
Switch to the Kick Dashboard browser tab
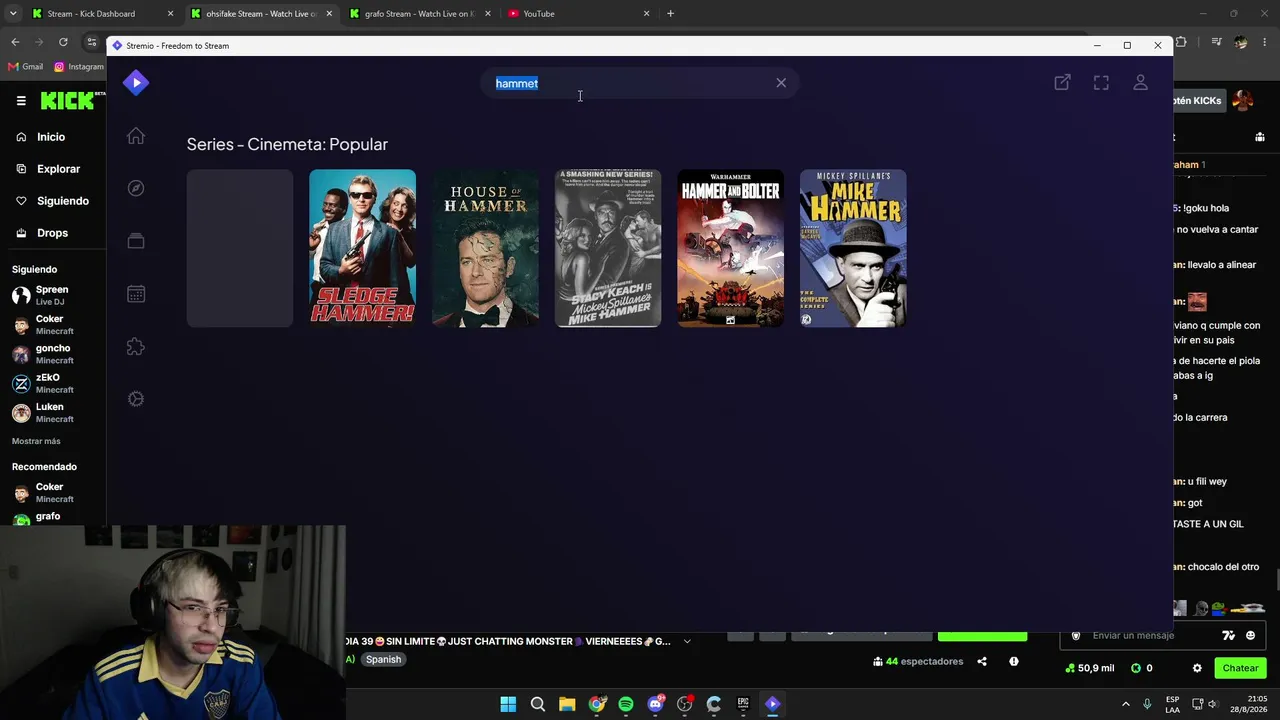pyautogui.click(x=101, y=14)
